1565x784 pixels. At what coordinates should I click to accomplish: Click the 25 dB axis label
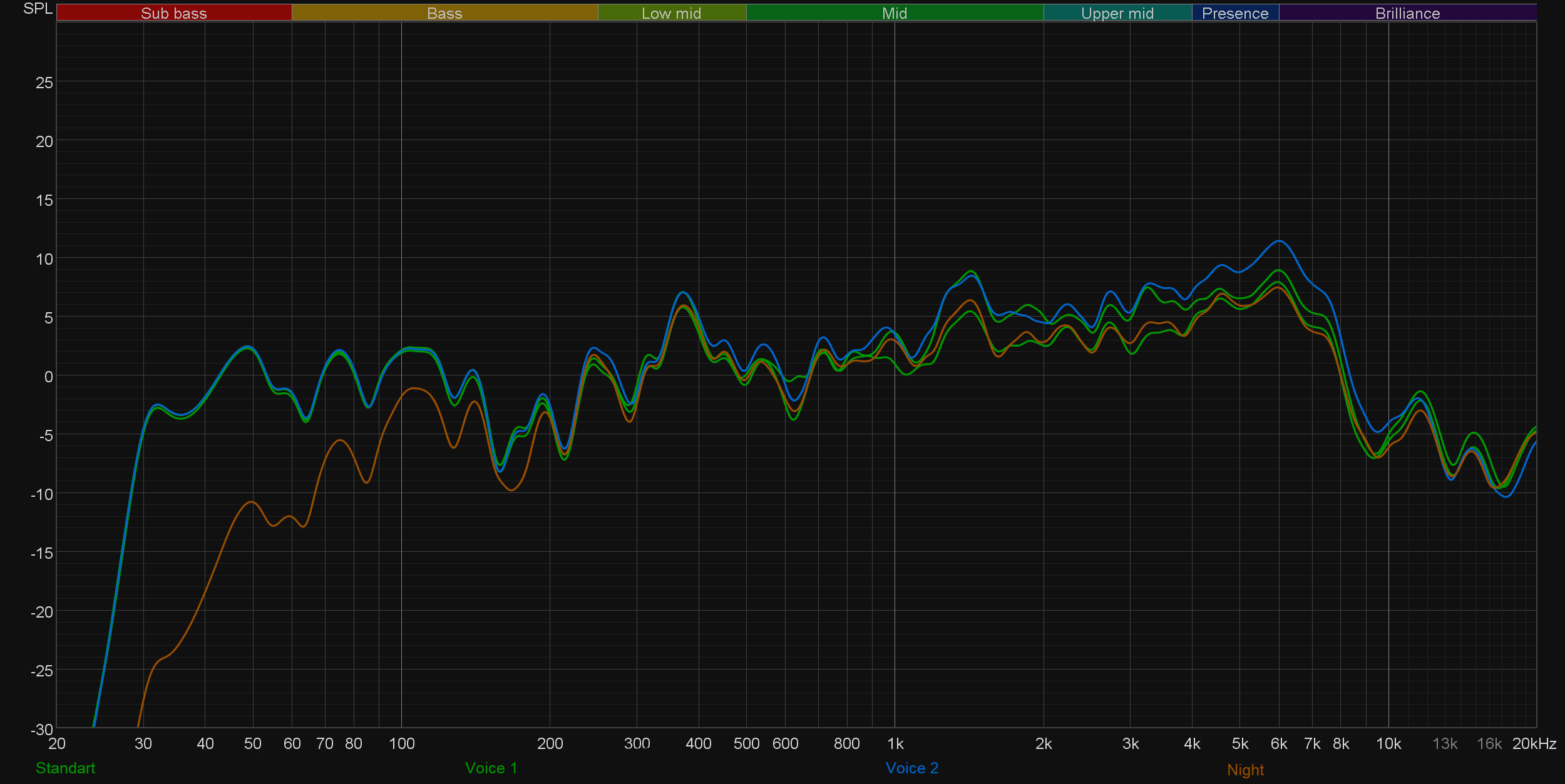tap(44, 83)
